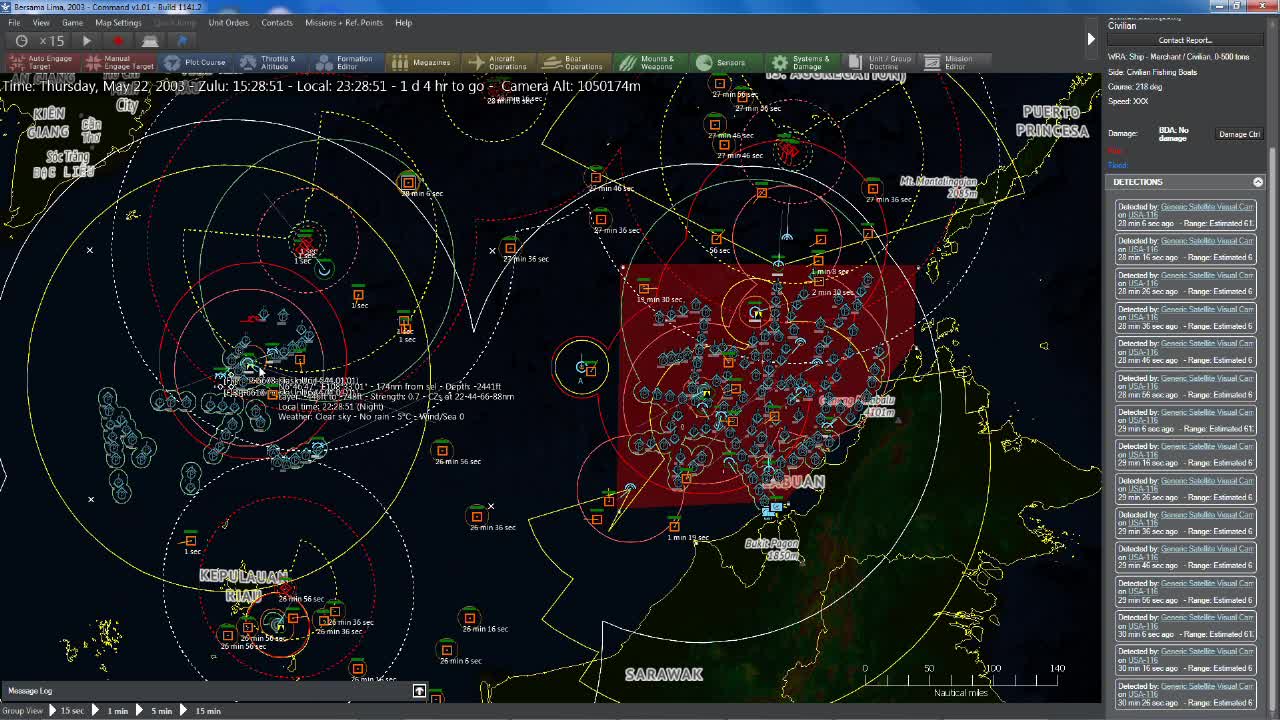Click the ship silhouette toolbar icon

[150, 41]
